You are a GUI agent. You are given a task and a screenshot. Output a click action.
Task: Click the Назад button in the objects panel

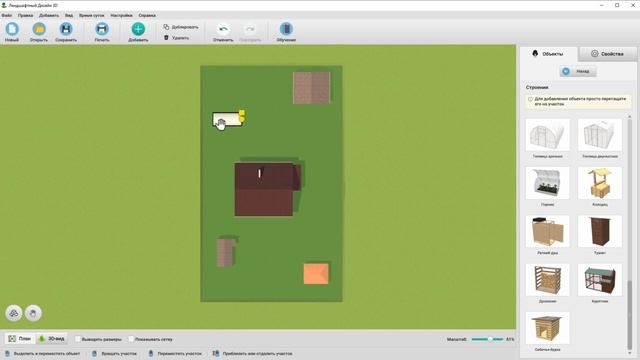click(x=578, y=71)
